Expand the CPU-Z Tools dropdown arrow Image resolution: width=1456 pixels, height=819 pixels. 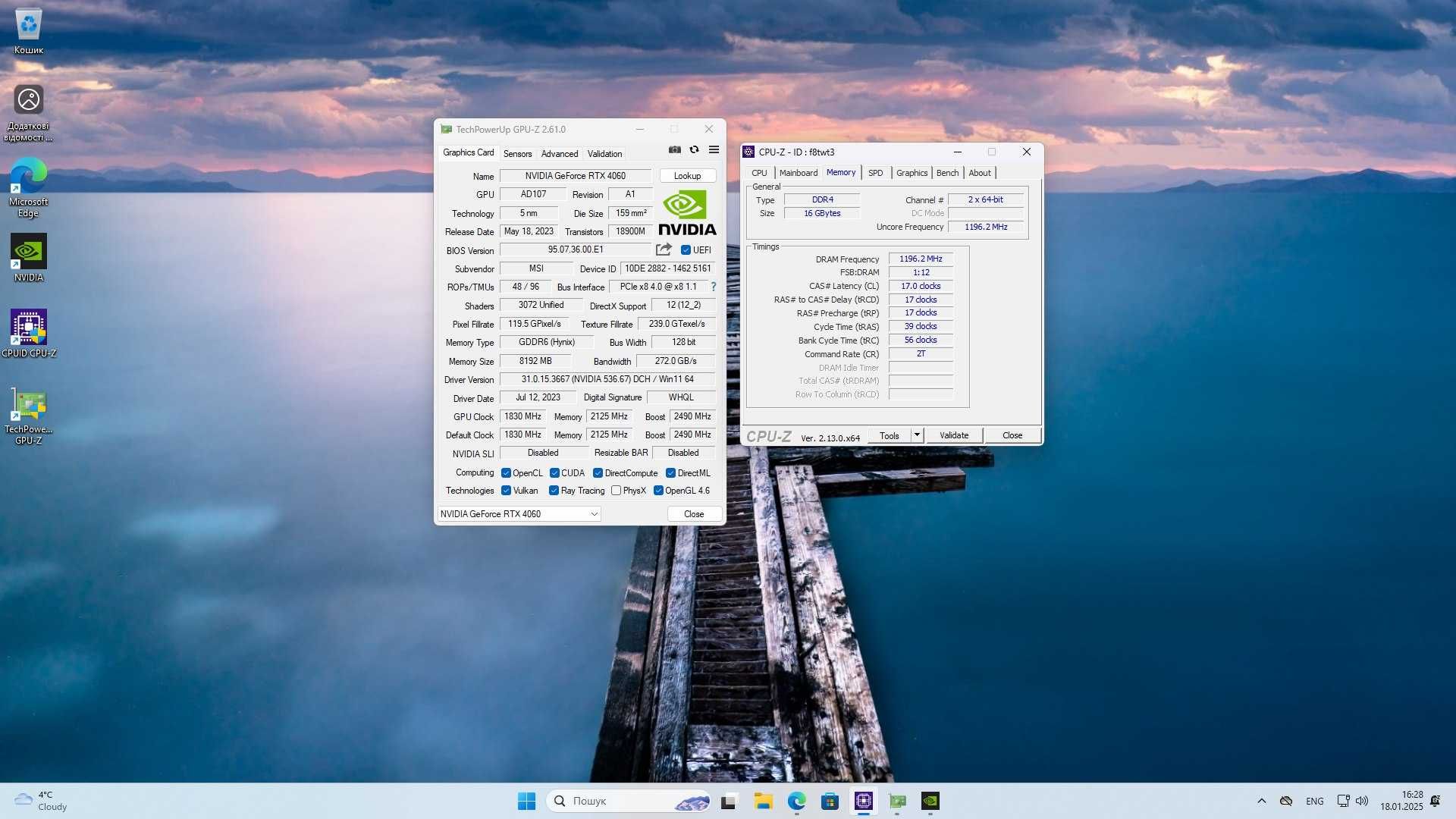tap(917, 435)
